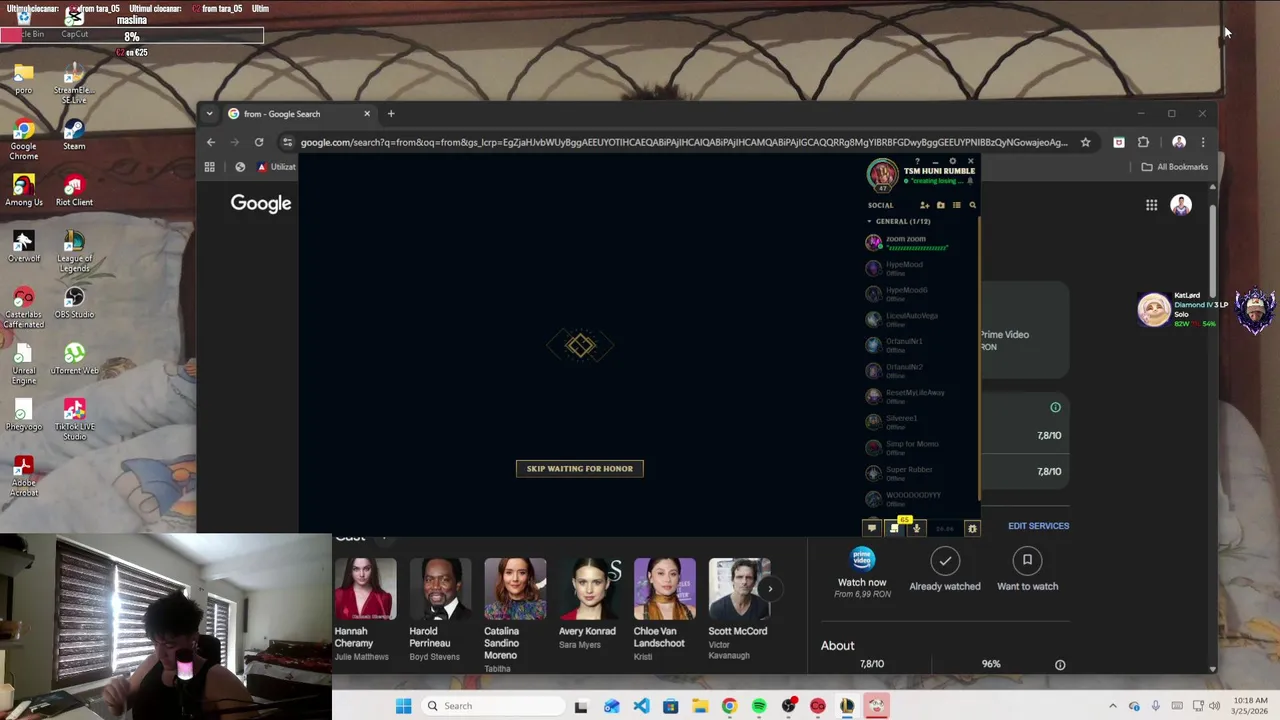Click the League client add folder icon

(x=940, y=205)
